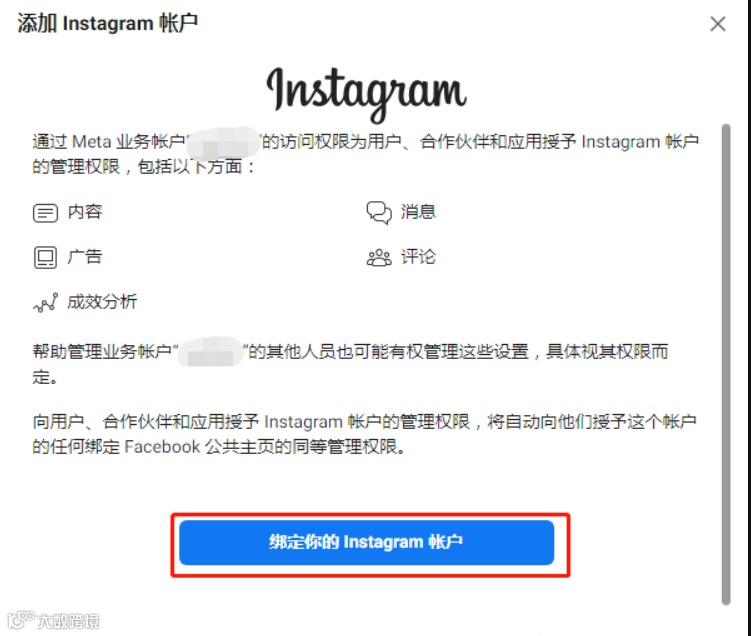Click the 内容 permission label

click(85, 212)
